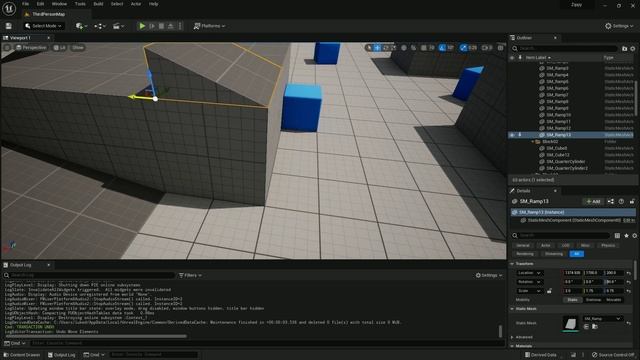The image size is (640, 360).
Task: Open editor Settings dropdown at top right
Action: [619, 26]
